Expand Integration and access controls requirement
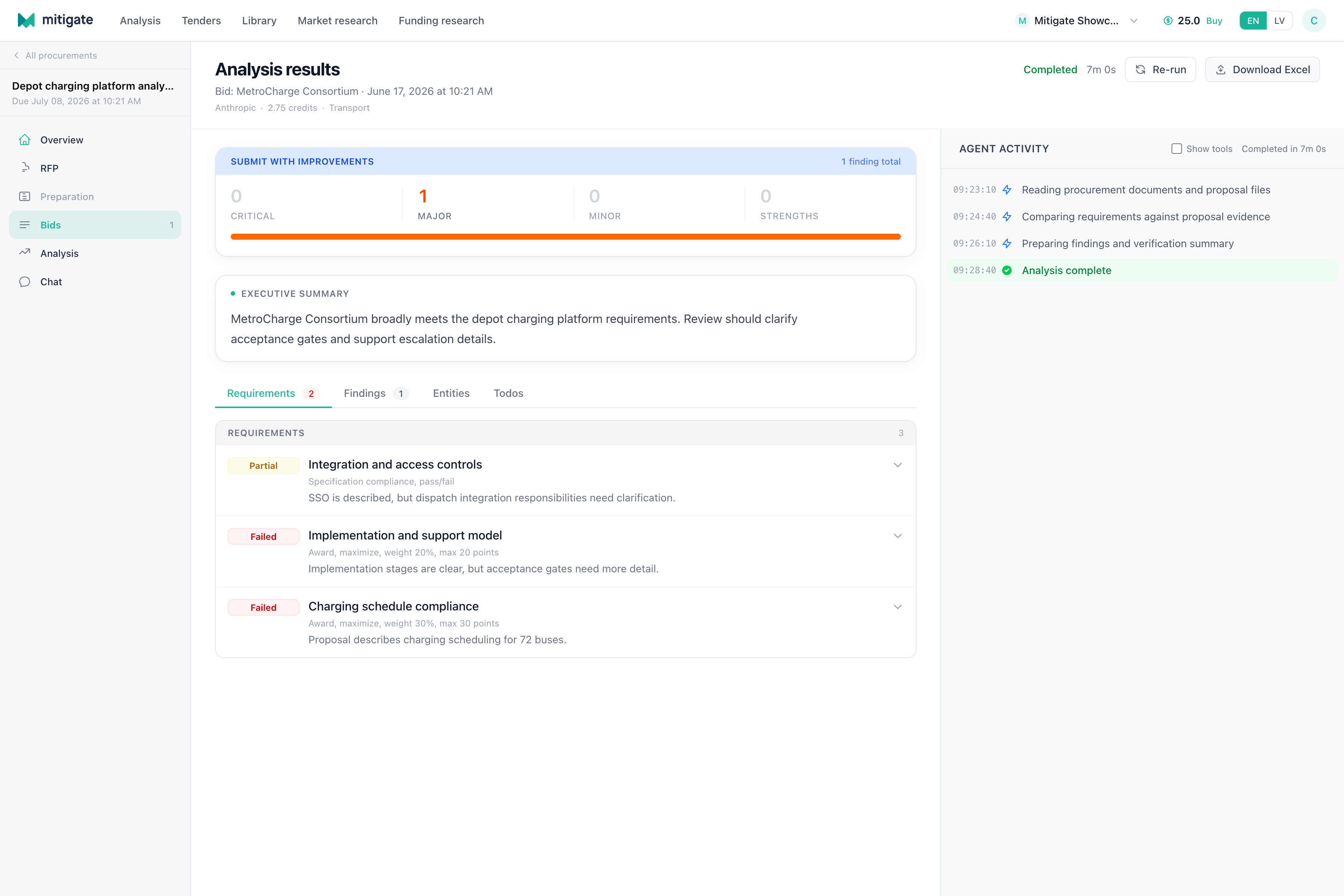Screen dimensions: 1344x896 898,464
